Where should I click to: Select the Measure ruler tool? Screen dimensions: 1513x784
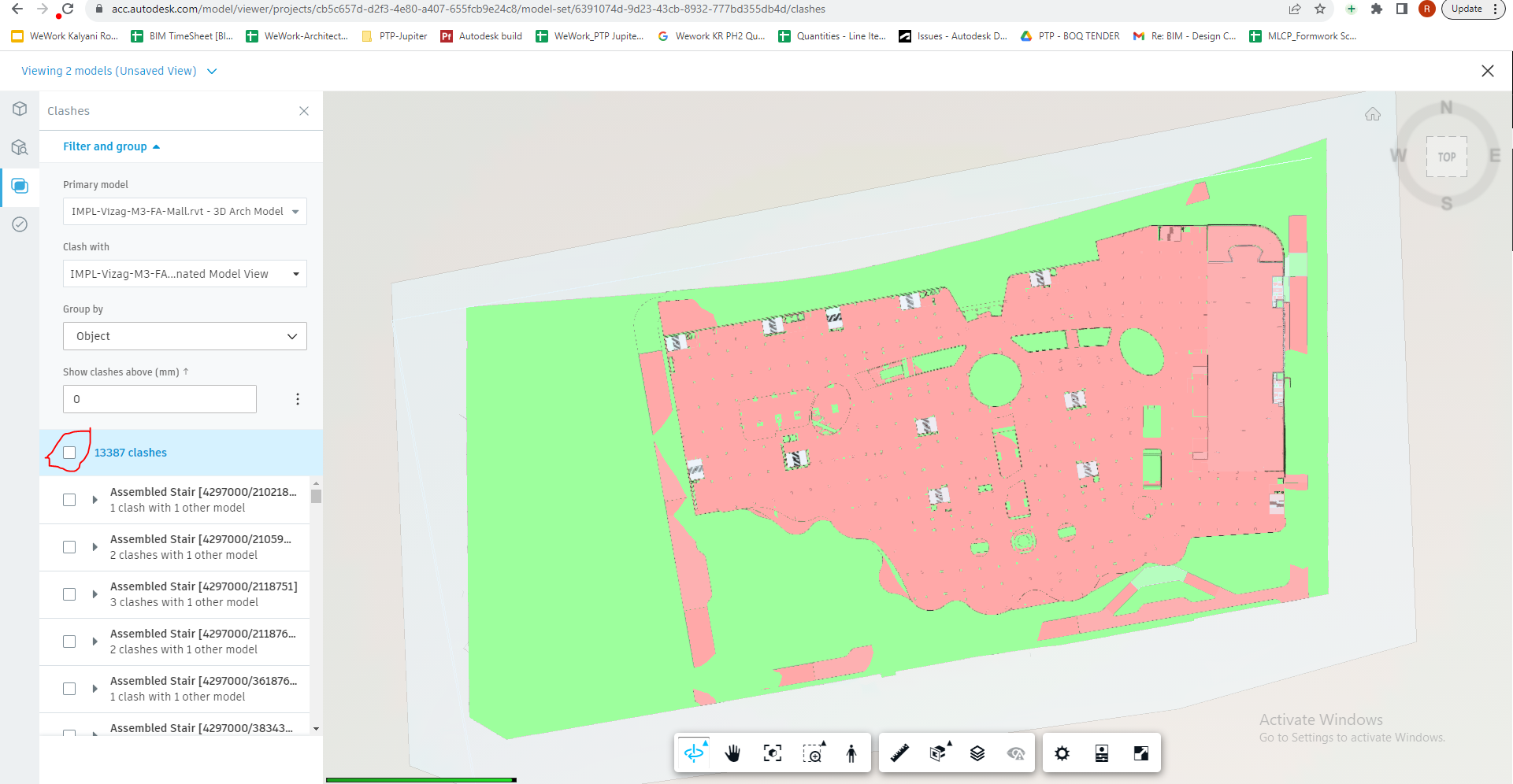899,753
